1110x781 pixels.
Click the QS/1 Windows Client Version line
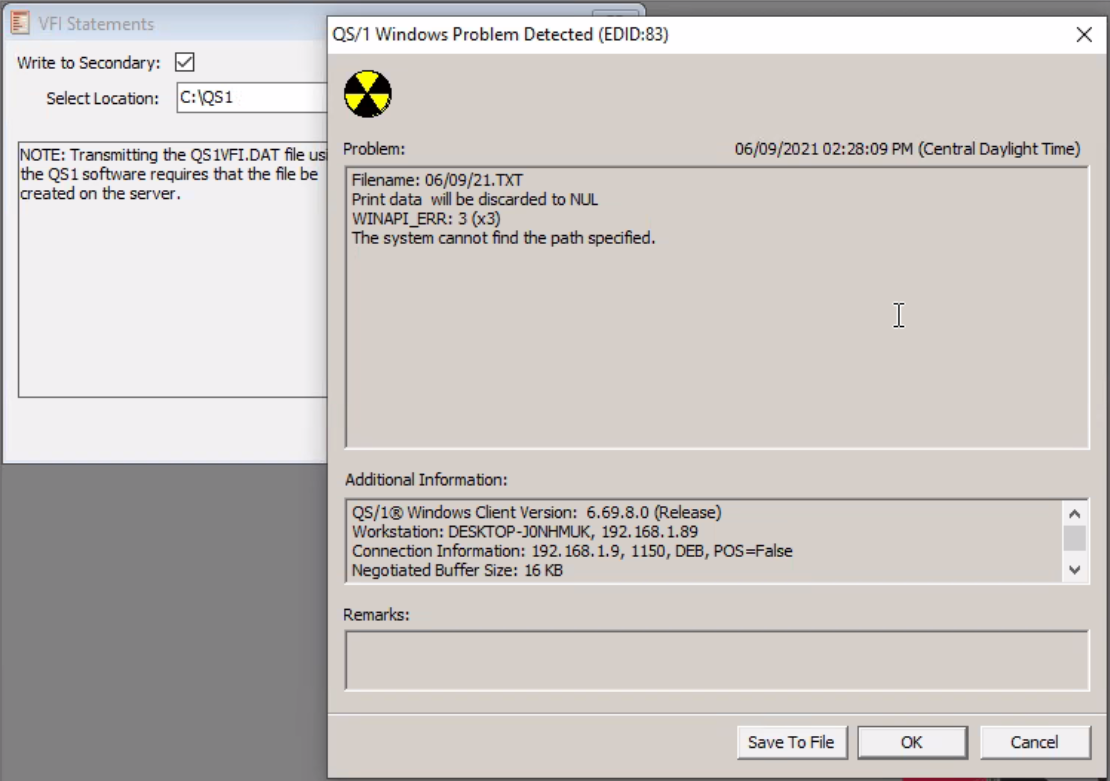coord(537,512)
